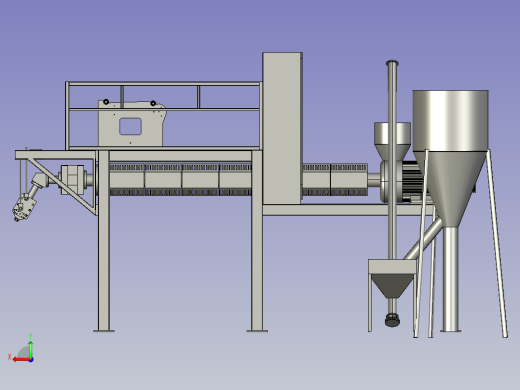The height and width of the screenshot is (390, 520).
Task: Select the gearbox block beside the die head
Action: (72, 180)
